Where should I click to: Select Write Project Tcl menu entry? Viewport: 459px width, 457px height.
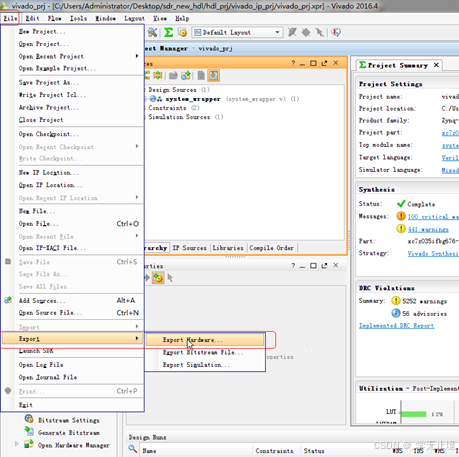73,95
